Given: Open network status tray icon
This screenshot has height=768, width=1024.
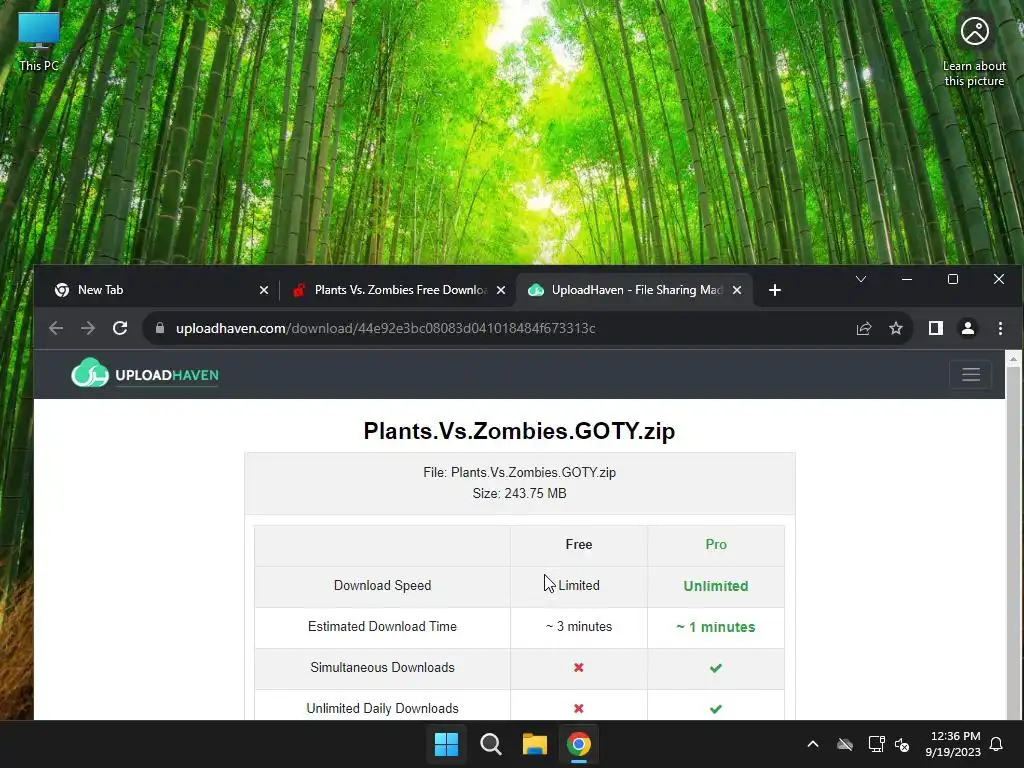Looking at the screenshot, I should pyautogui.click(x=876, y=744).
